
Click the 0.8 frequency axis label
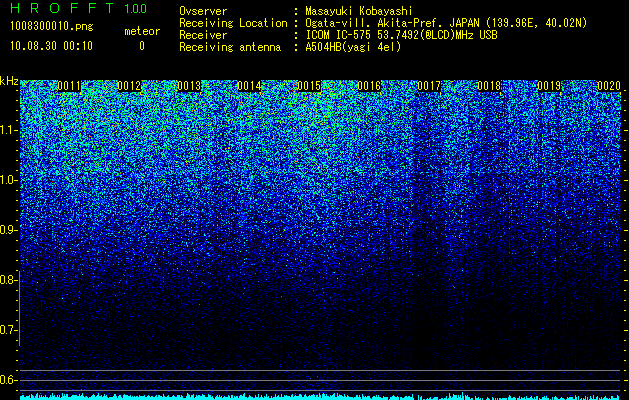[x=9, y=280]
